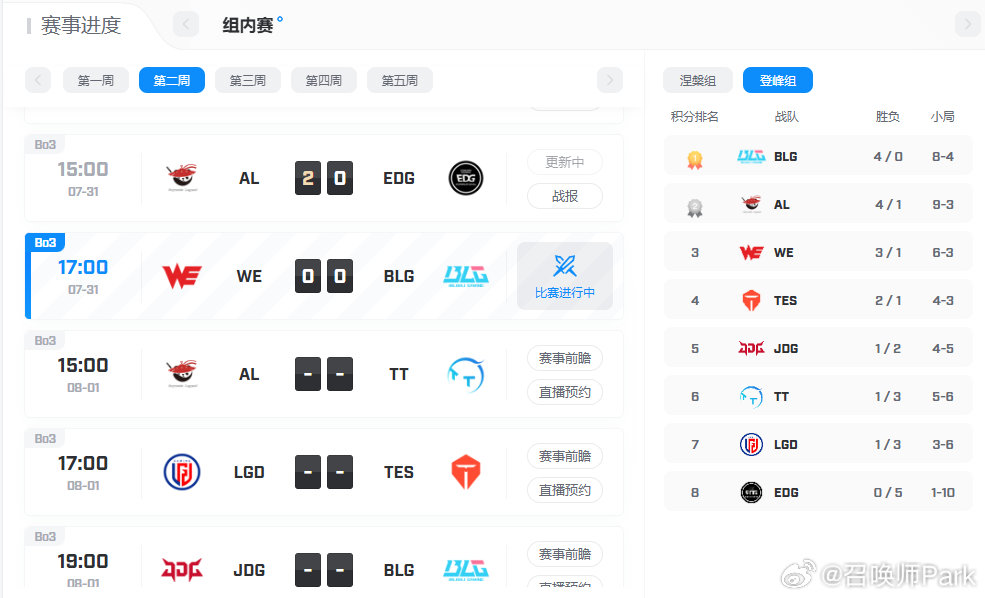This screenshot has width=985, height=598.
Task: Click TES logo in standings table
Action: (x=751, y=300)
